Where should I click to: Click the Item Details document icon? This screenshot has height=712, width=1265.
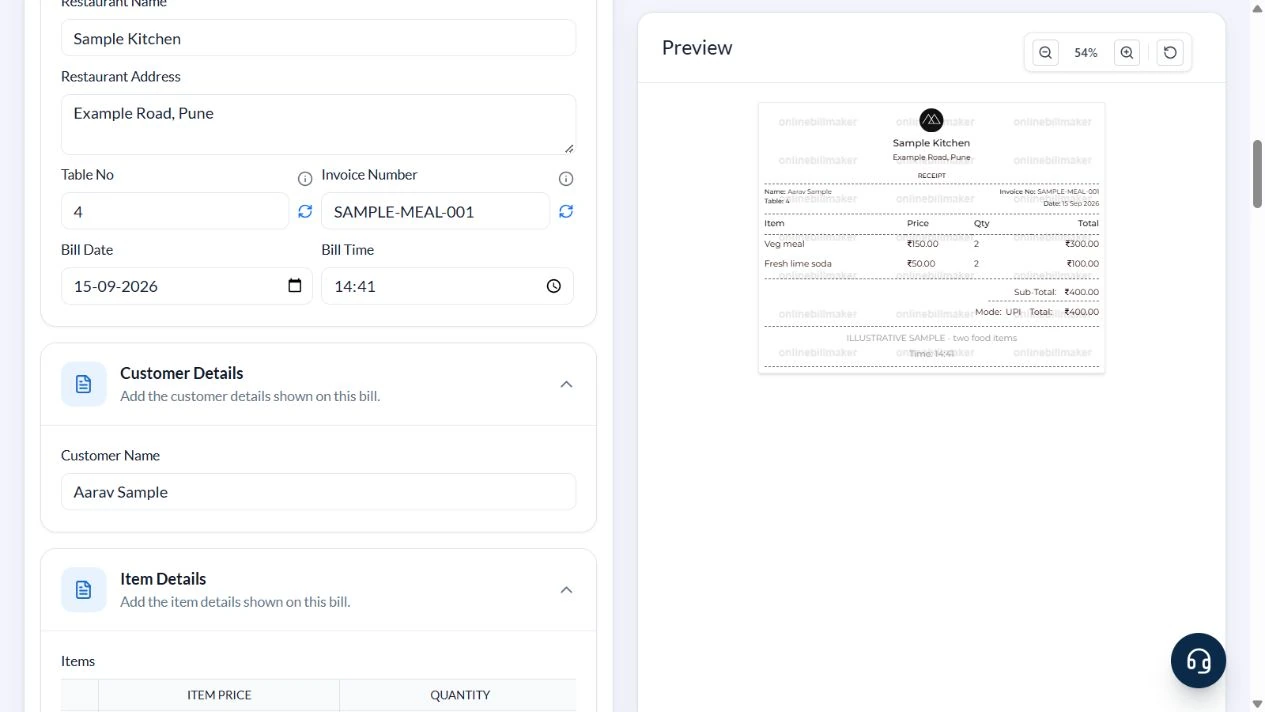[84, 590]
